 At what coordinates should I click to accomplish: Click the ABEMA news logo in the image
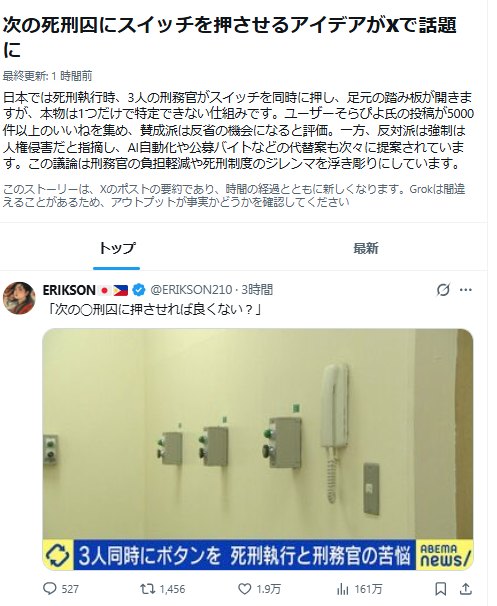point(444,555)
